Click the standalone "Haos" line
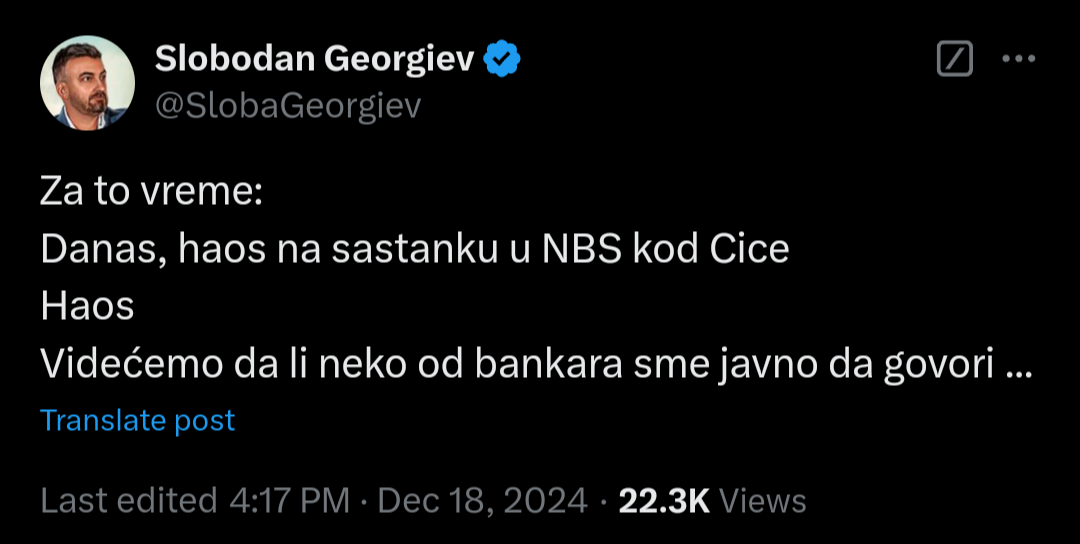1080x544 pixels. [x=87, y=307]
